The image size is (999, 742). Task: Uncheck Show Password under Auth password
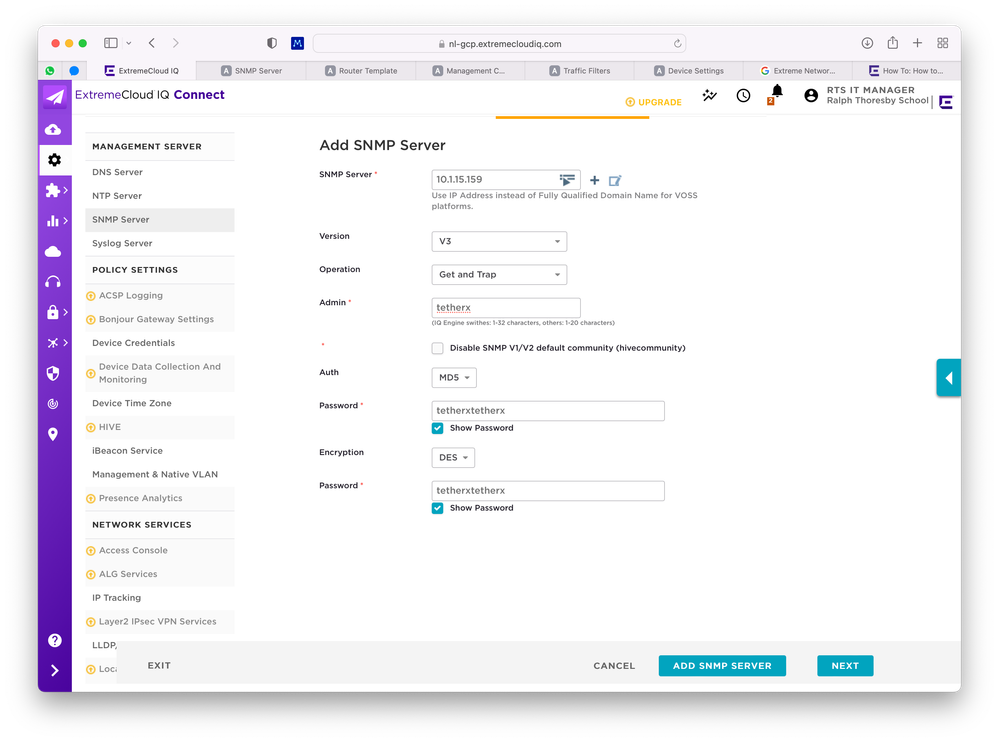click(x=437, y=428)
